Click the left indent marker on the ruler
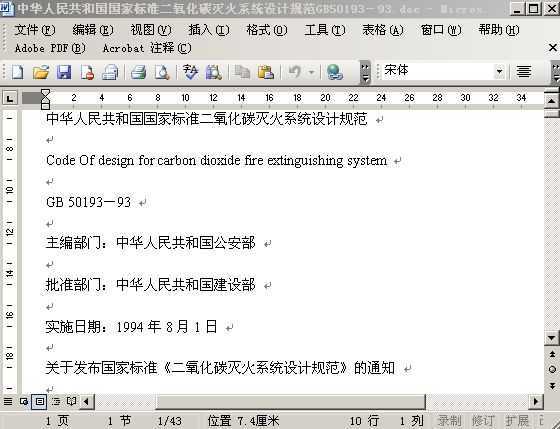The image size is (560, 429). coord(45,106)
